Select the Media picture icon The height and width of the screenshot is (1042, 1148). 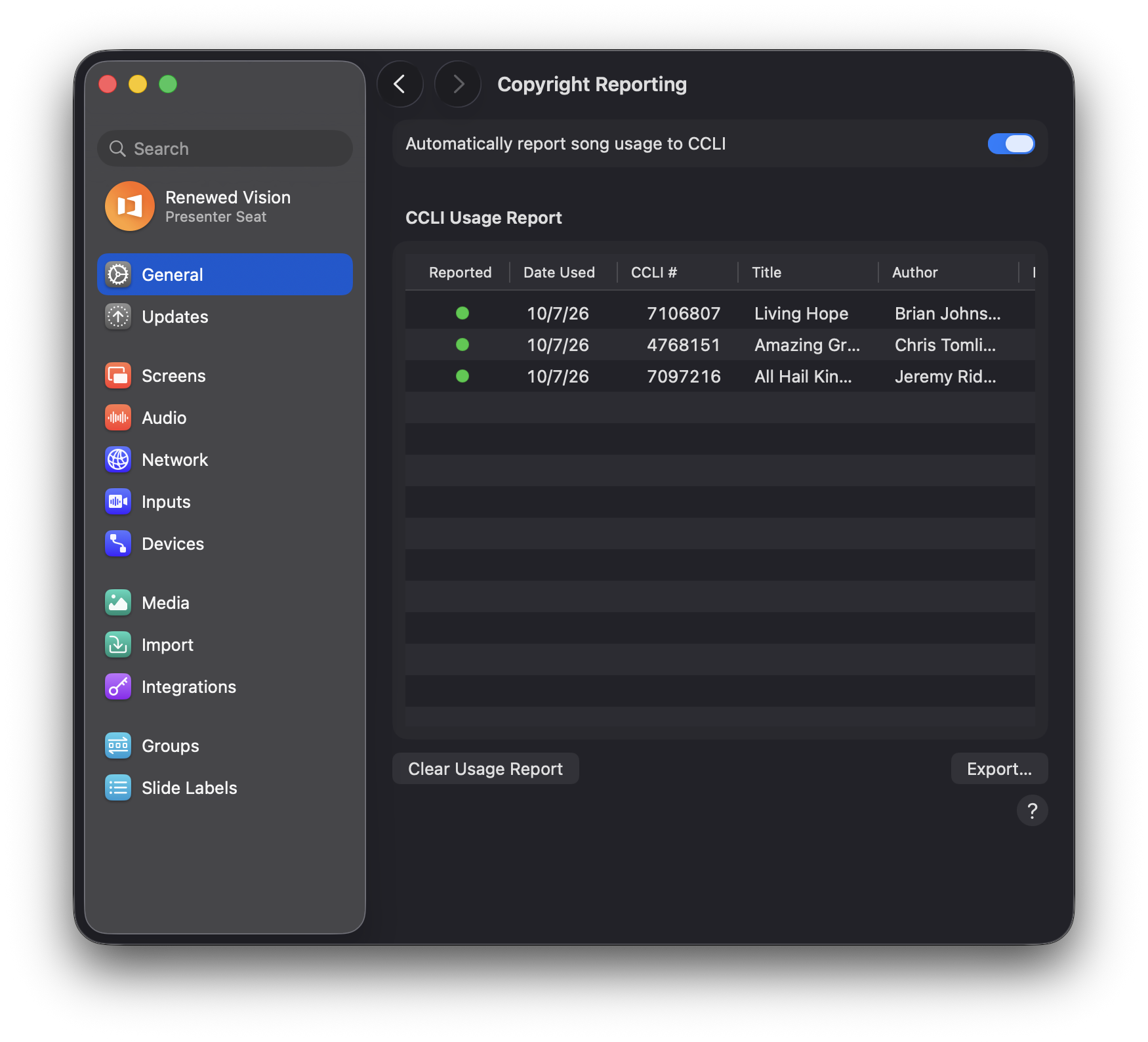pyautogui.click(x=118, y=602)
